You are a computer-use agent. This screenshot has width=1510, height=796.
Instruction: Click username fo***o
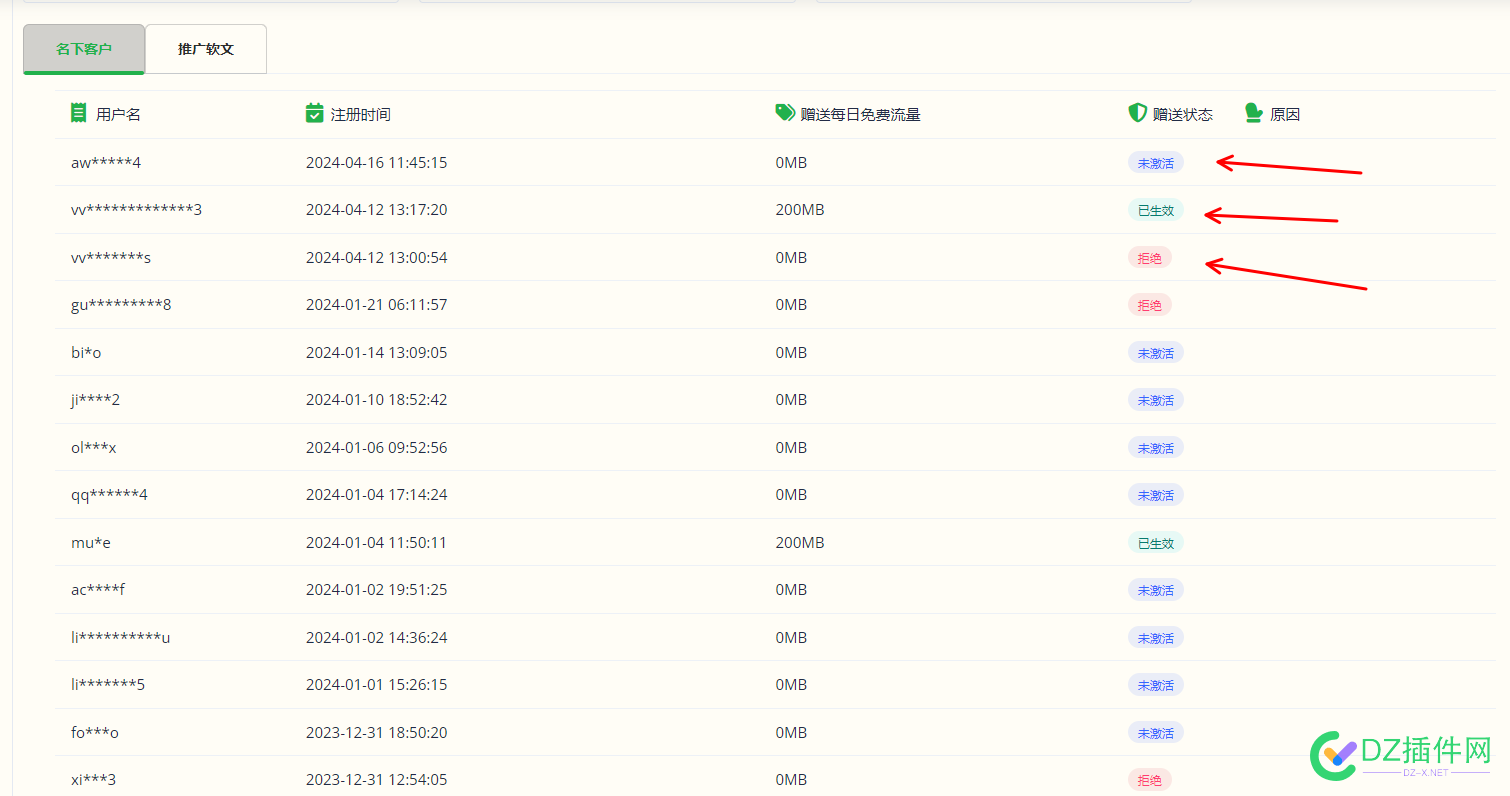tap(95, 732)
